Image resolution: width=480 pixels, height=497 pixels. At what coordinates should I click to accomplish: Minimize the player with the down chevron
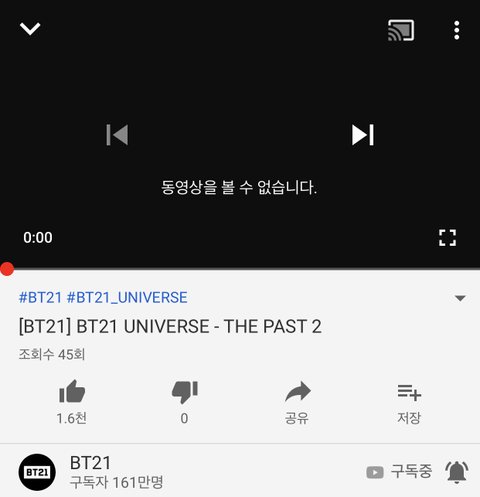tap(30, 29)
